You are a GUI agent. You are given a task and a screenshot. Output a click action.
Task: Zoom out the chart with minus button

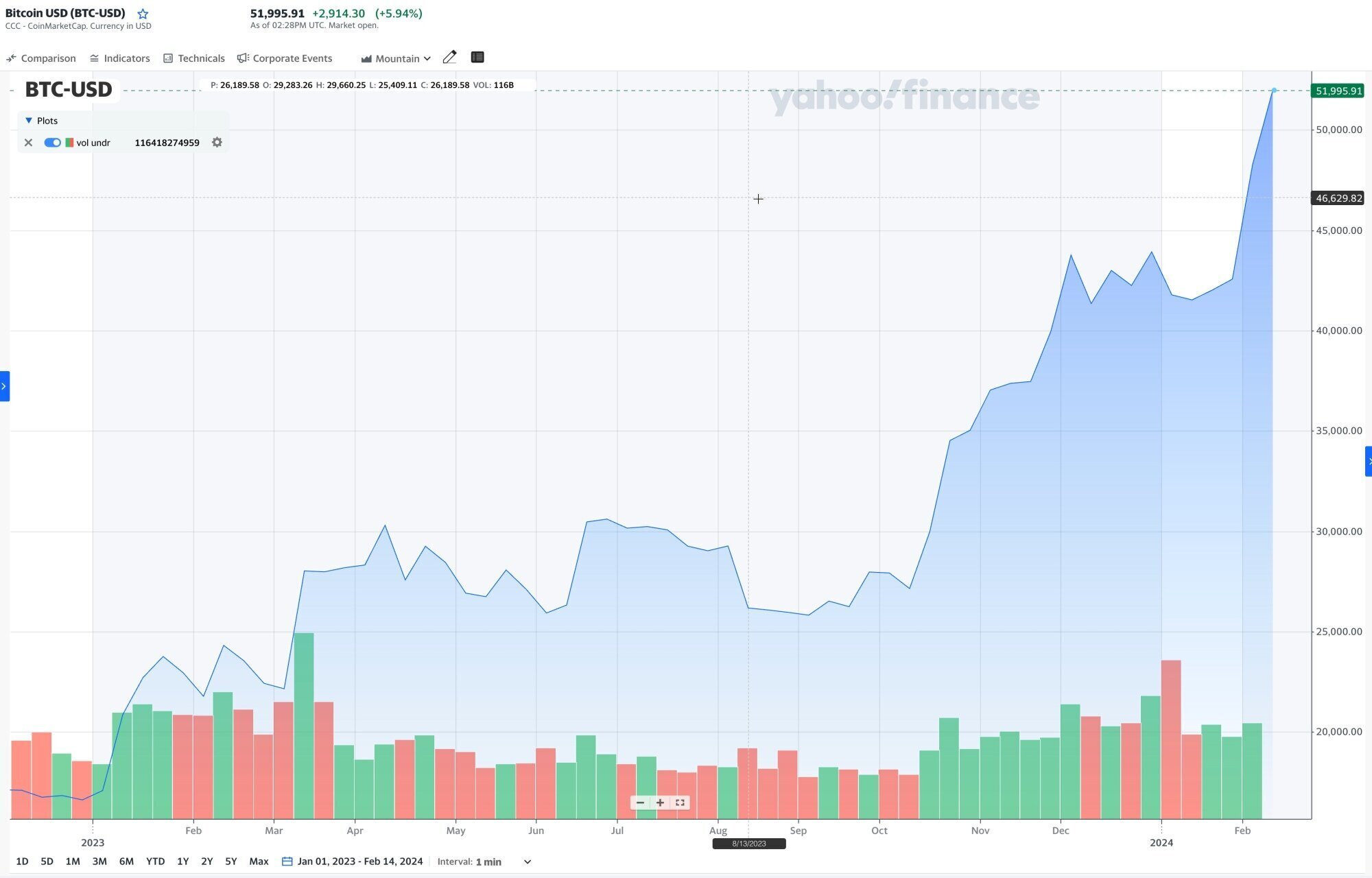640,803
